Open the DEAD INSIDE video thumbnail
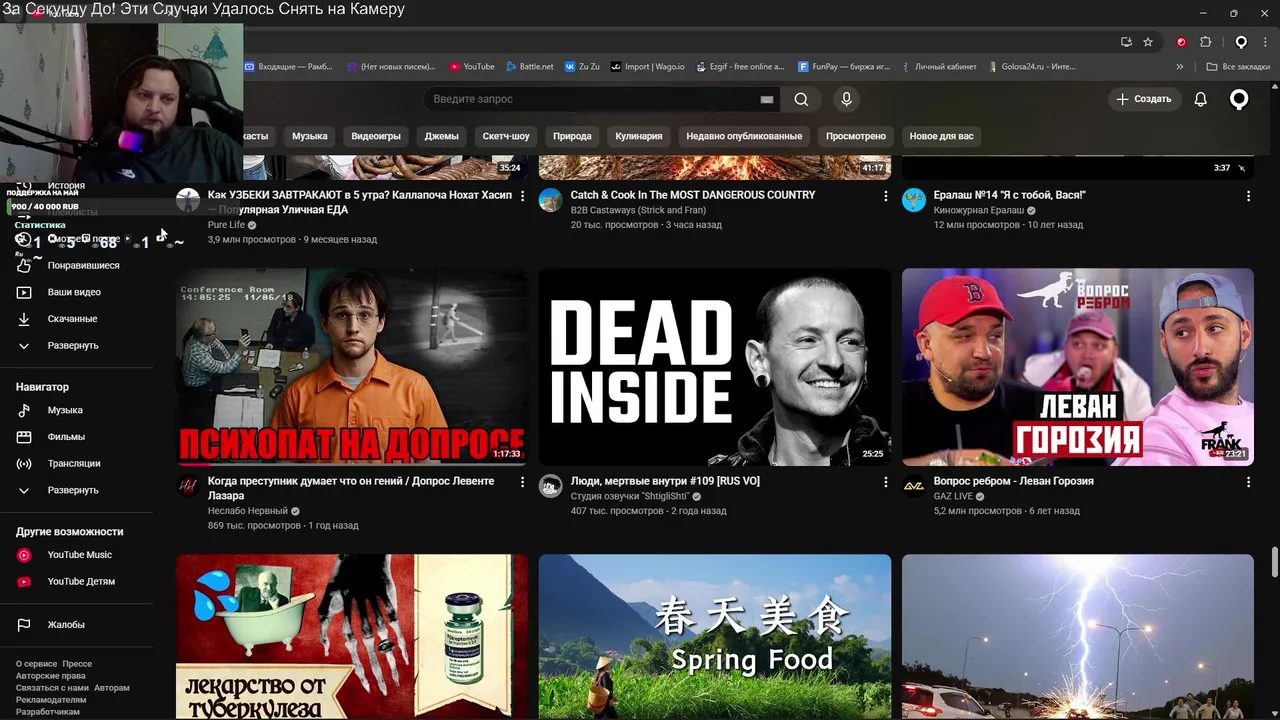 coord(715,367)
